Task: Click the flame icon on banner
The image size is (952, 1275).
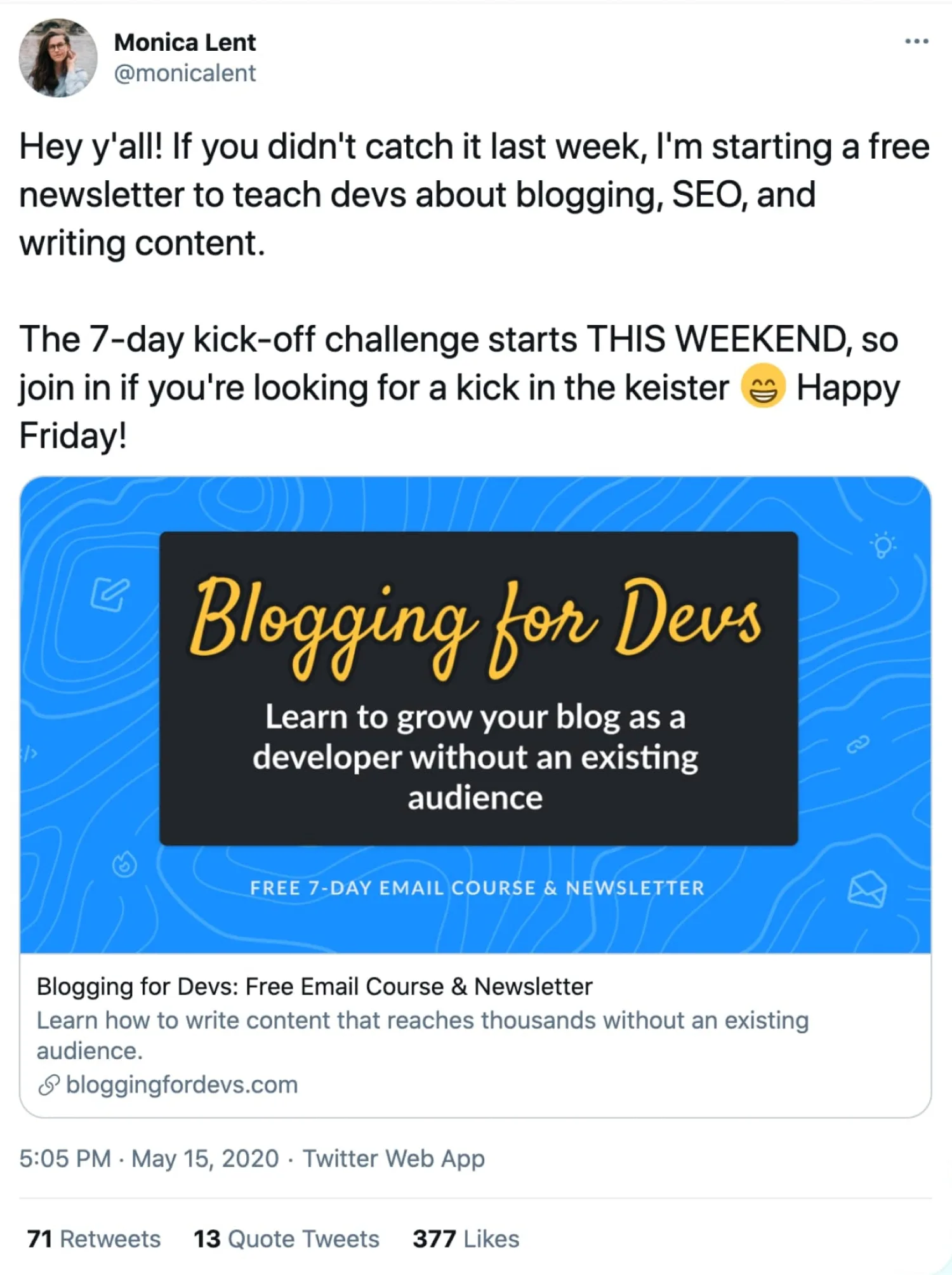Action: pyautogui.click(x=124, y=864)
